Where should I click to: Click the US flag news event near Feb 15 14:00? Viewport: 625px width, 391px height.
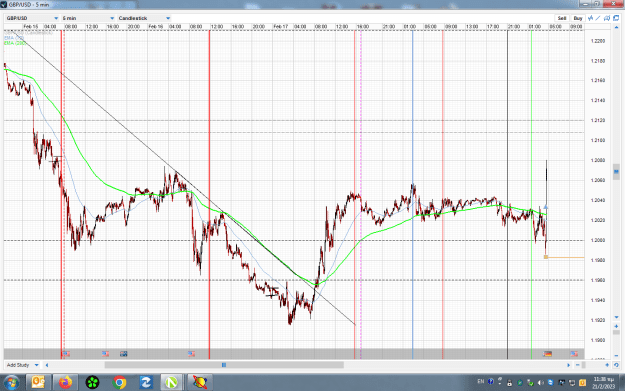[105, 354]
